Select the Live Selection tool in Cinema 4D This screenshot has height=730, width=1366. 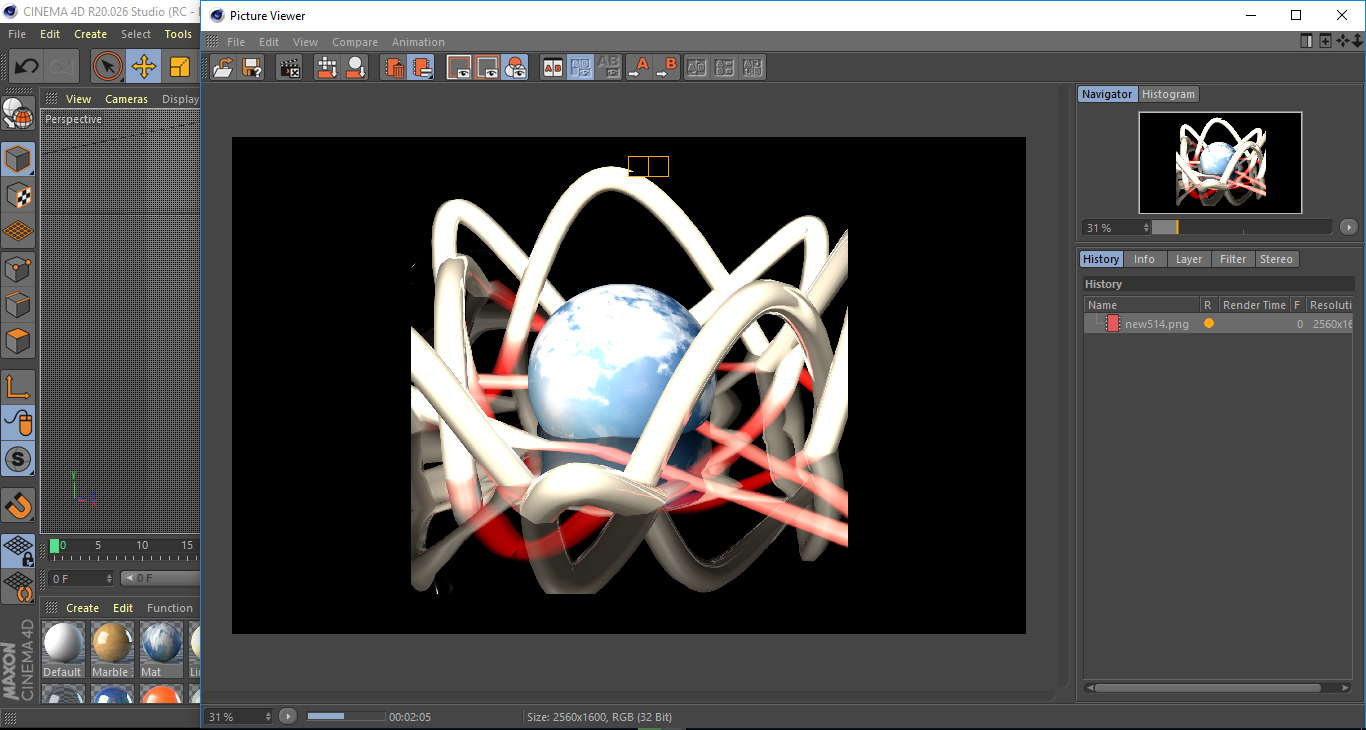click(x=108, y=67)
